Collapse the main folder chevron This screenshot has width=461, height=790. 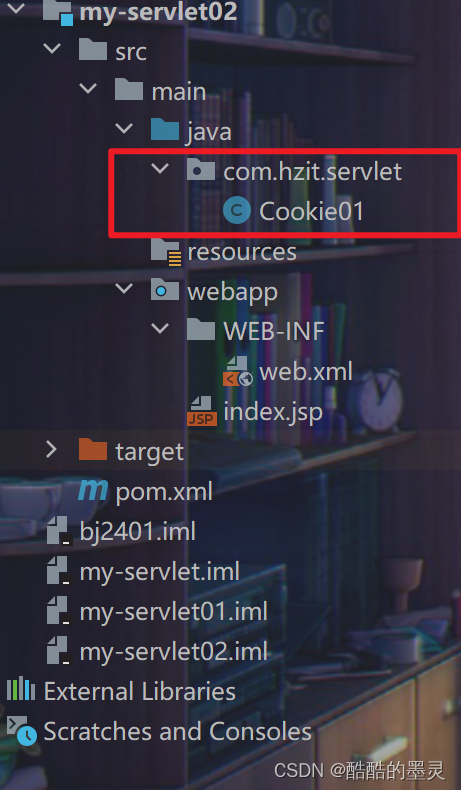tap(88, 89)
